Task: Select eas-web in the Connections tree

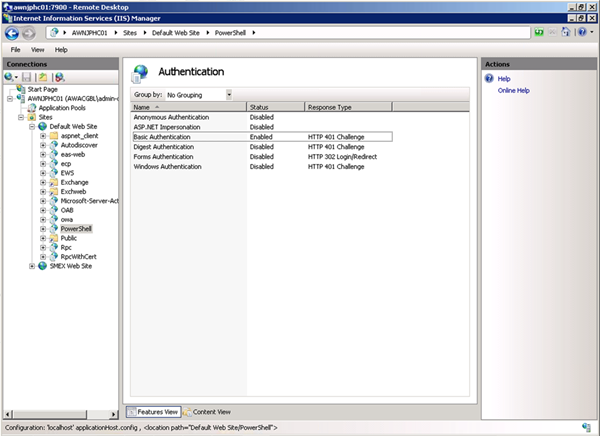Action: pos(73,155)
